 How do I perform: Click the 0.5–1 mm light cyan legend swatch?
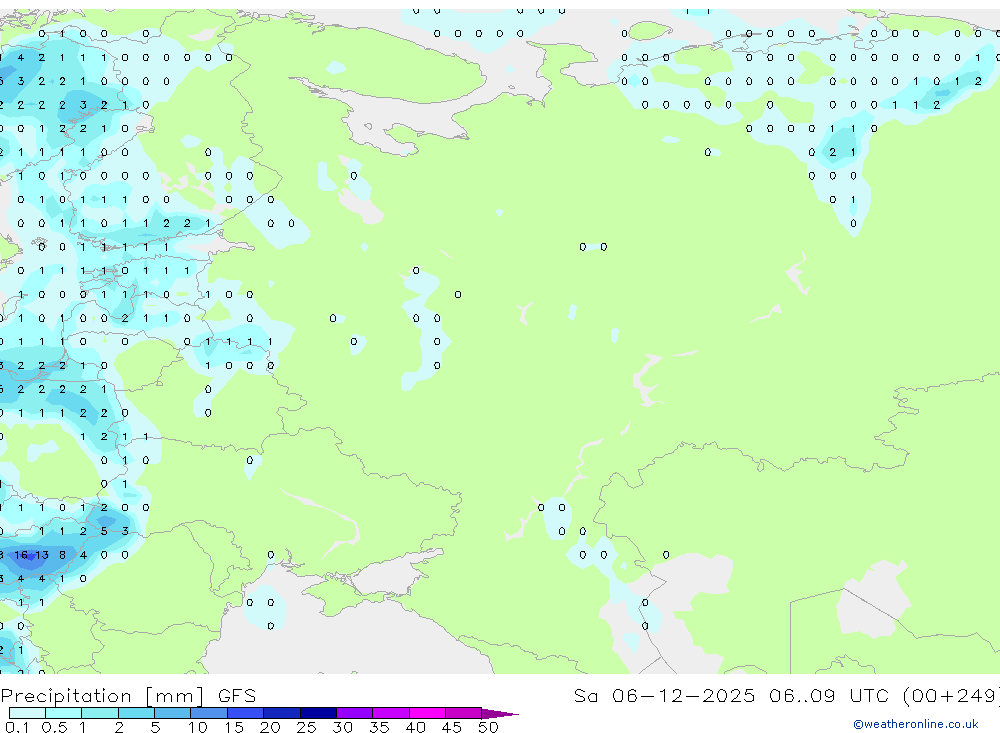63,713
